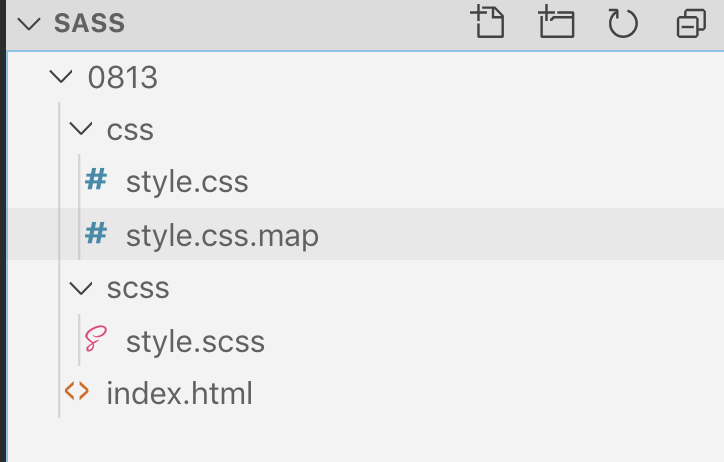Collapse the SASS section chevron
724x462 pixels.
[27, 23]
